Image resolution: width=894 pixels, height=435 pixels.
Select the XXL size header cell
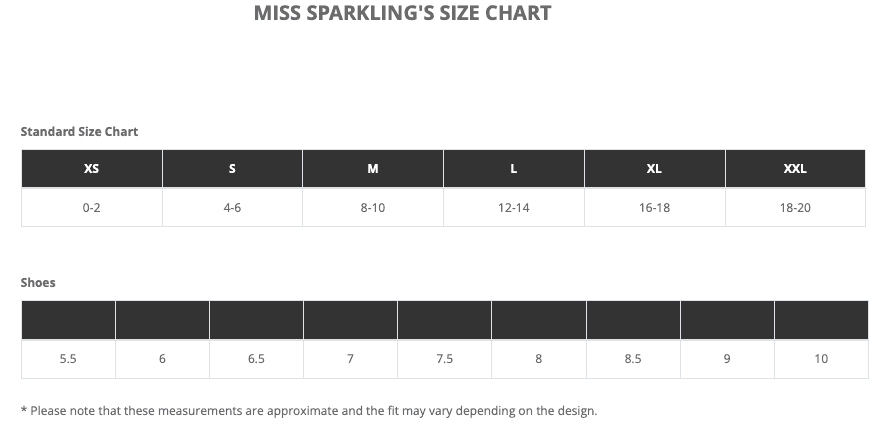tap(795, 169)
